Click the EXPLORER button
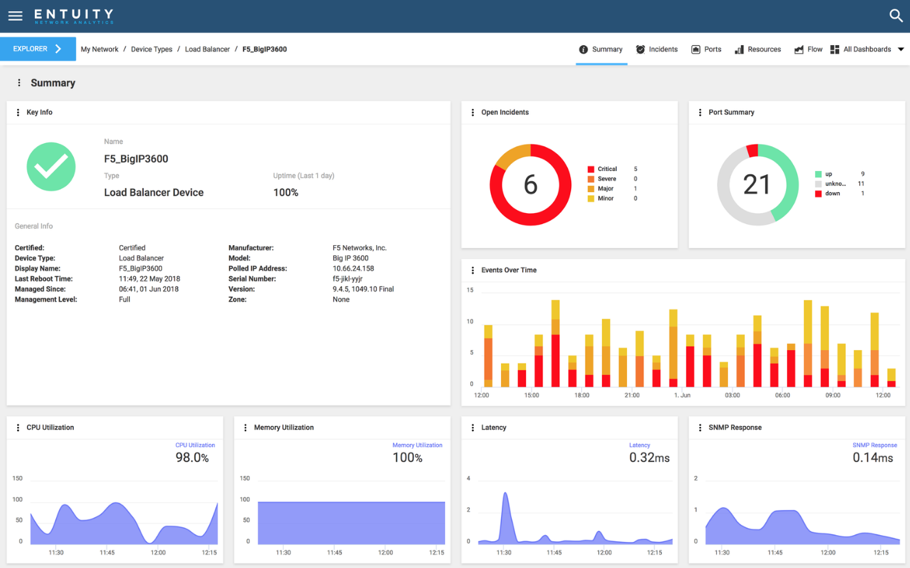This screenshot has width=910, height=568. [38, 49]
